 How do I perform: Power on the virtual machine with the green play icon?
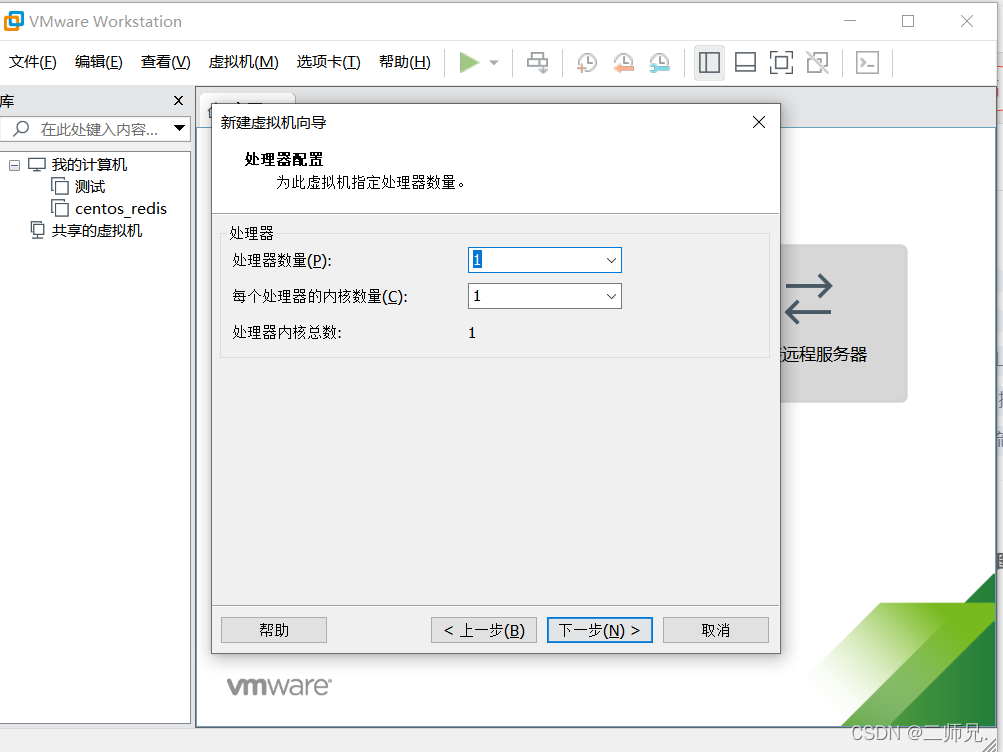pos(467,62)
